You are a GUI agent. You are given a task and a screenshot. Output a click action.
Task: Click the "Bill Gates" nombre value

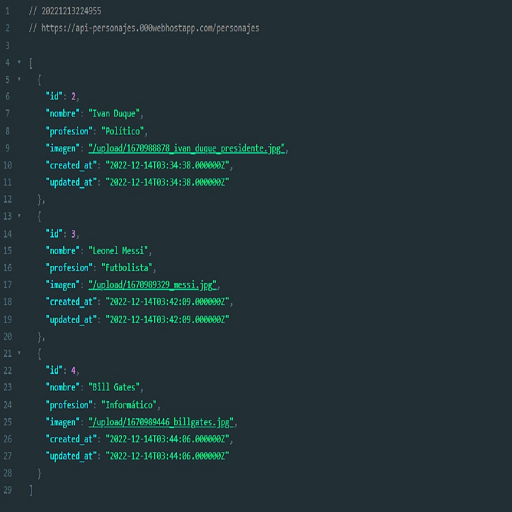coord(114,387)
